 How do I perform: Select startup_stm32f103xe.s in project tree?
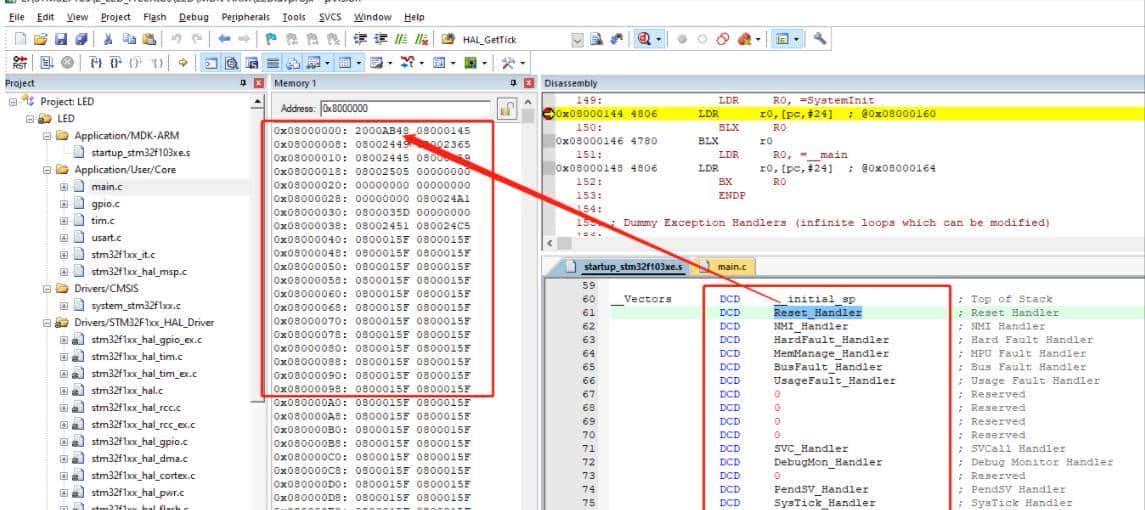point(140,153)
